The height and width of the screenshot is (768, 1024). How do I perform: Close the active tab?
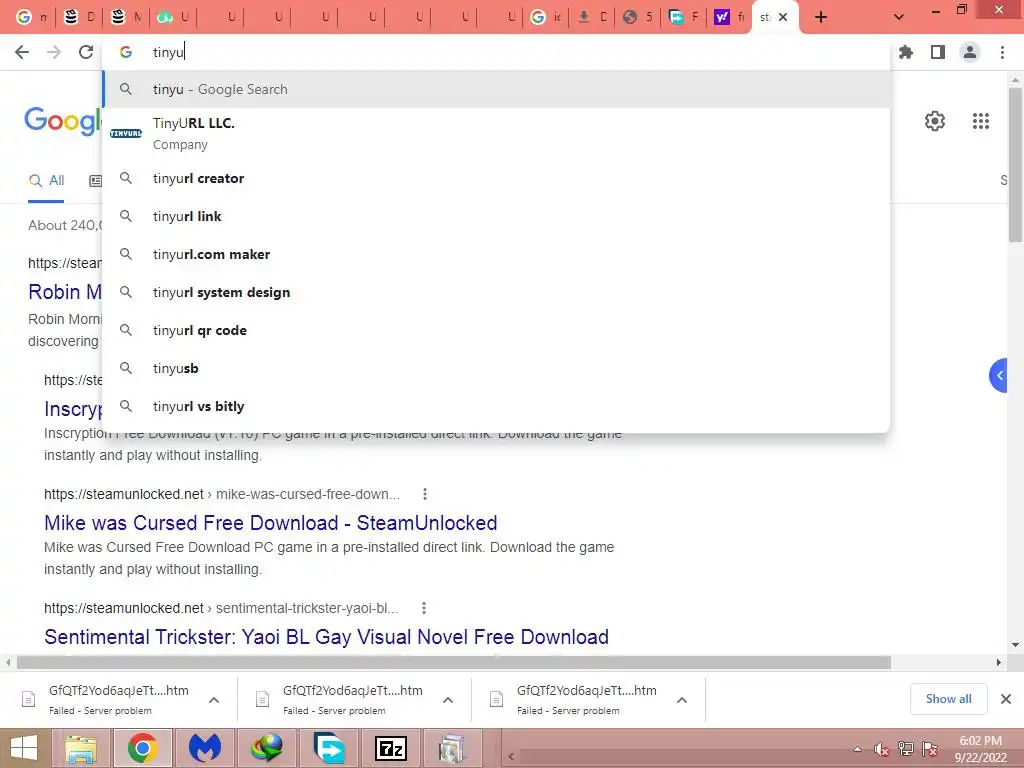point(783,18)
